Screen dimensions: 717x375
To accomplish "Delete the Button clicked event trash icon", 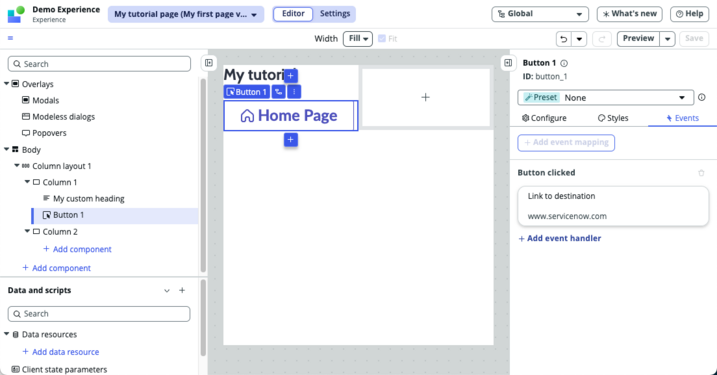I will coord(701,173).
